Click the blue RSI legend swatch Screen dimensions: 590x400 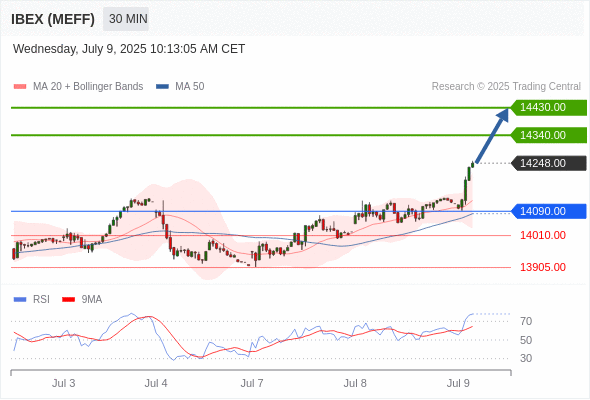click(20, 300)
